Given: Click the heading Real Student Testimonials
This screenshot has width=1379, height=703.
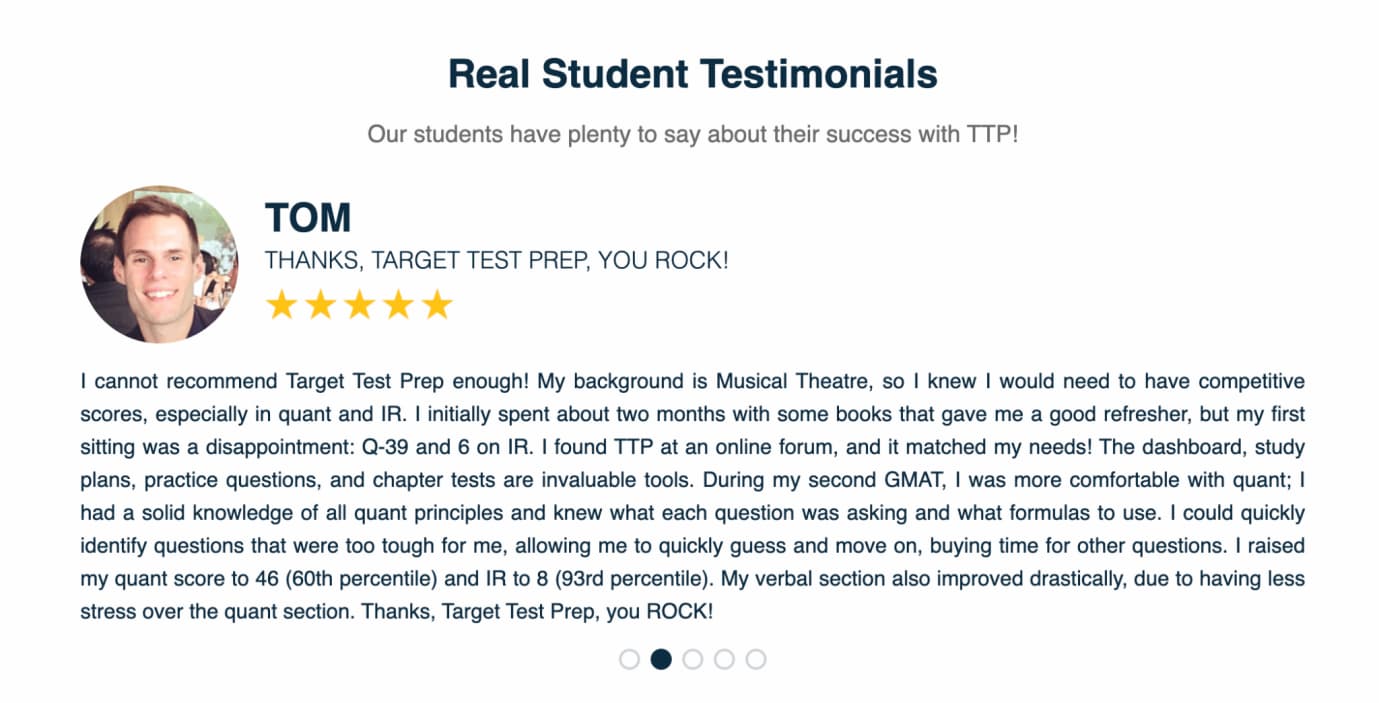Looking at the screenshot, I should coord(691,73).
